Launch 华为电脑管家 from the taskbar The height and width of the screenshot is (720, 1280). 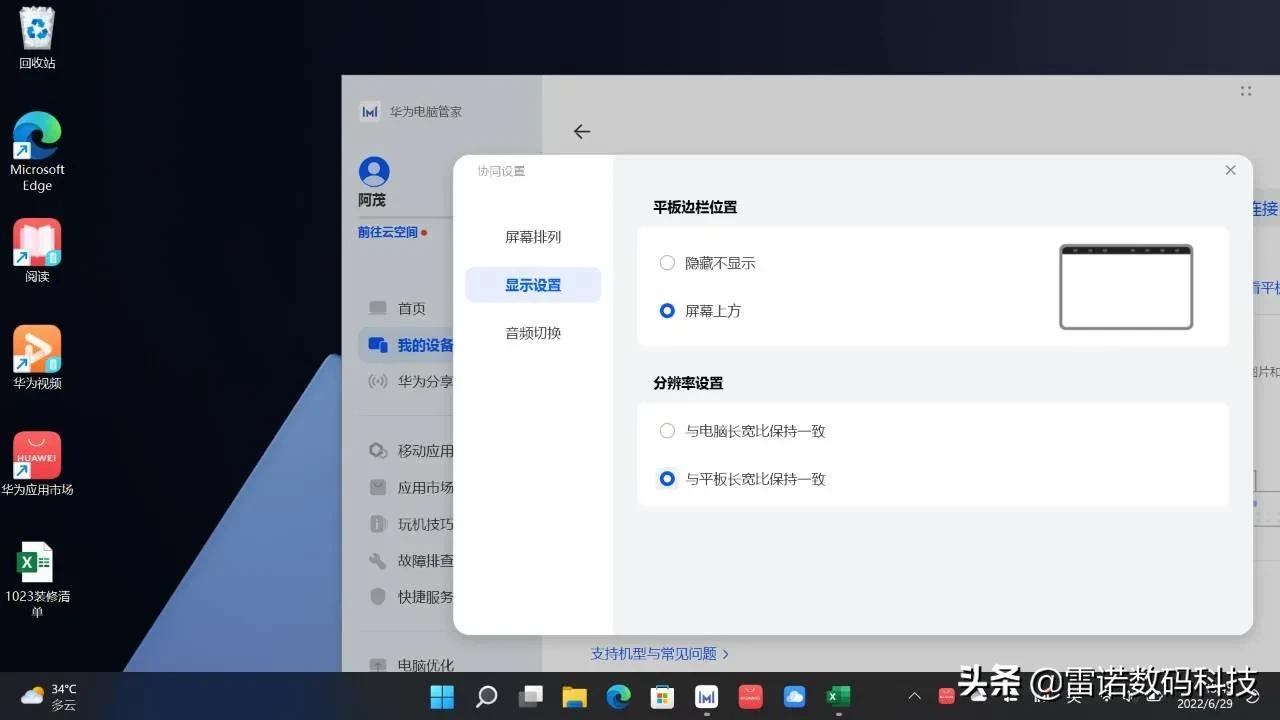click(x=706, y=695)
